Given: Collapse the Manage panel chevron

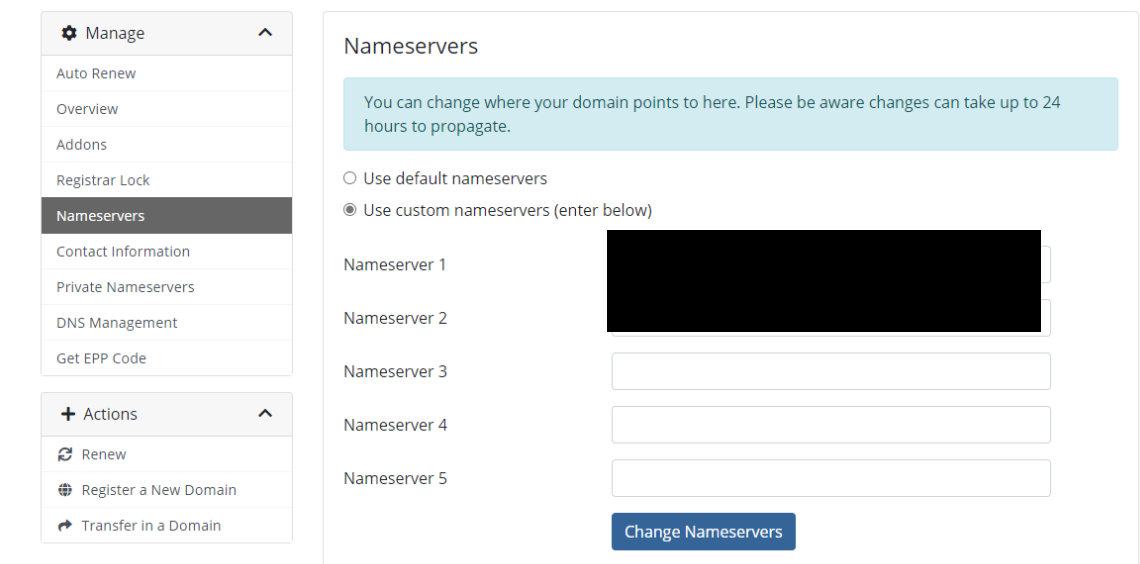Looking at the screenshot, I should tap(265, 33).
